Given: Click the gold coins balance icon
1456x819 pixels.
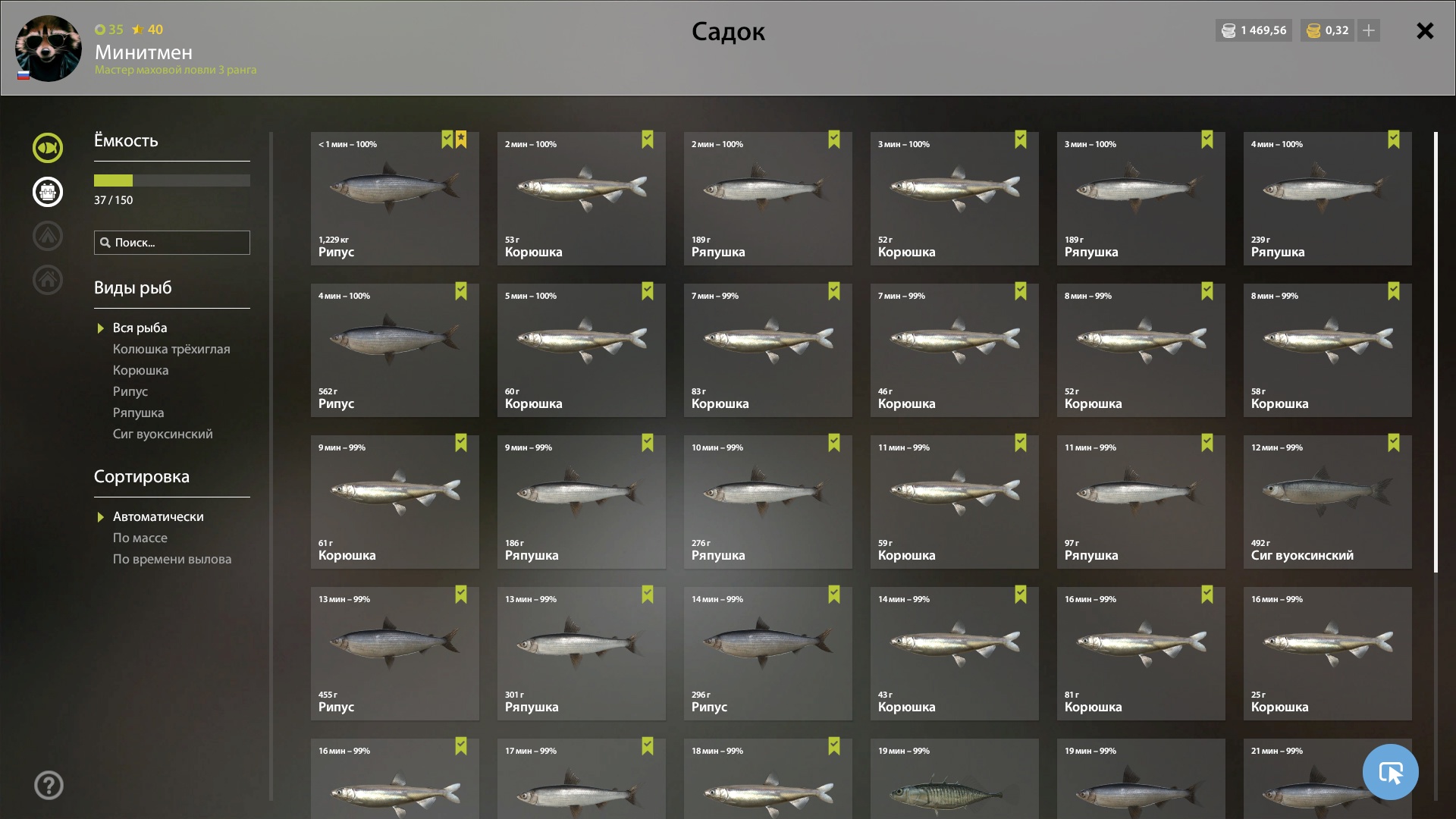Looking at the screenshot, I should tap(1313, 30).
